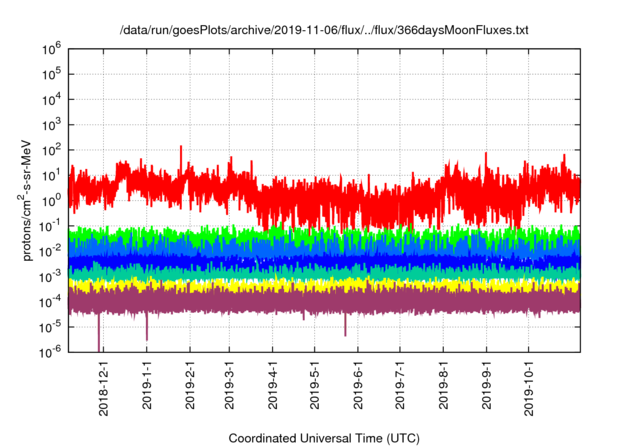Click the 10^-1 y-axis tick label
640x448 pixels.
[x=50, y=226]
